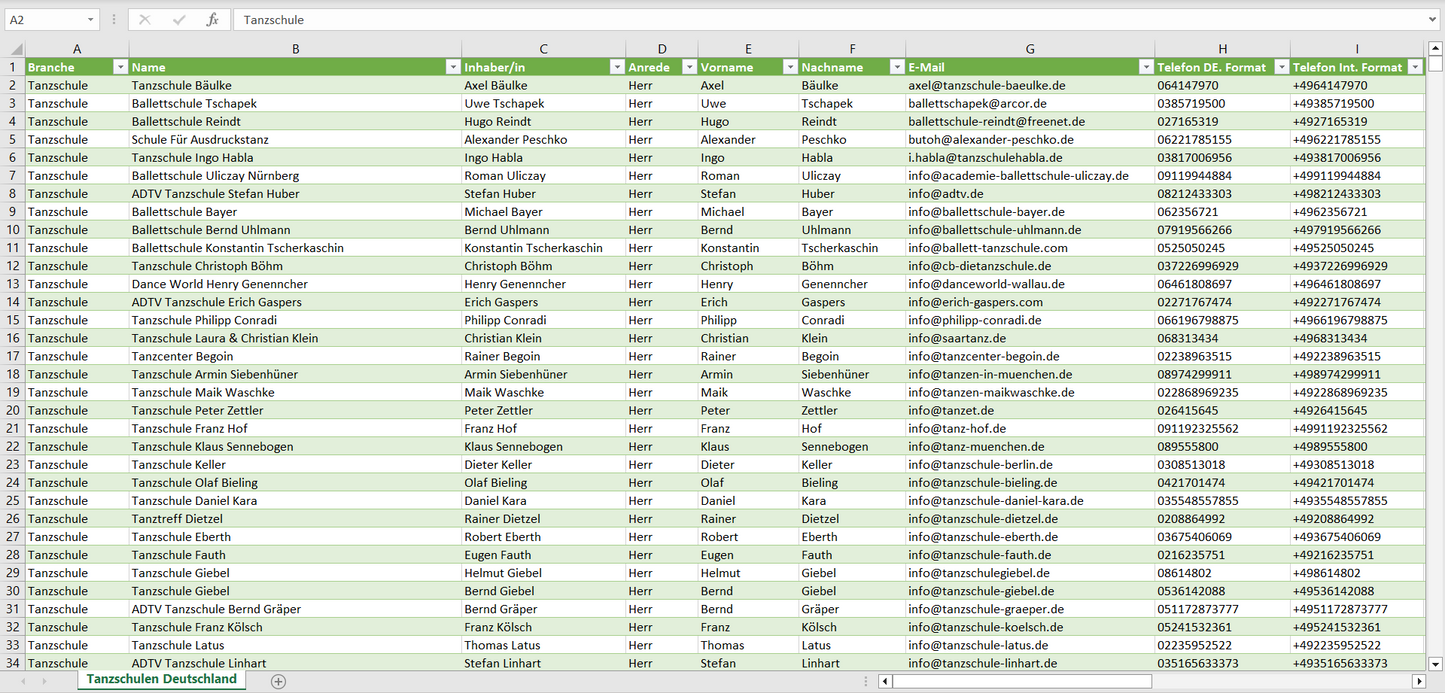Open the Anrede column filter dropdown
Screen dimensions: 1445x693
[x=689, y=67]
